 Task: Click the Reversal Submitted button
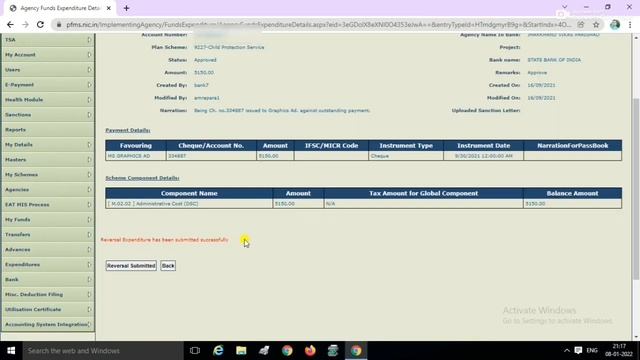tap(131, 266)
